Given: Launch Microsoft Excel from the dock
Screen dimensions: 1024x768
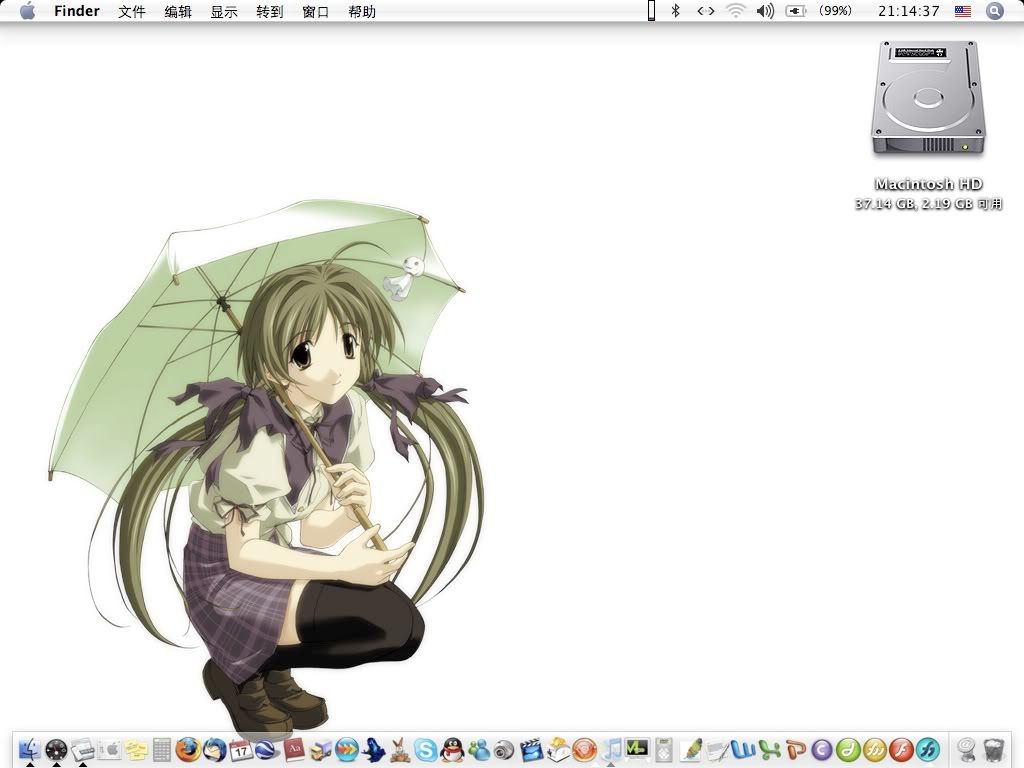Looking at the screenshot, I should point(769,749).
